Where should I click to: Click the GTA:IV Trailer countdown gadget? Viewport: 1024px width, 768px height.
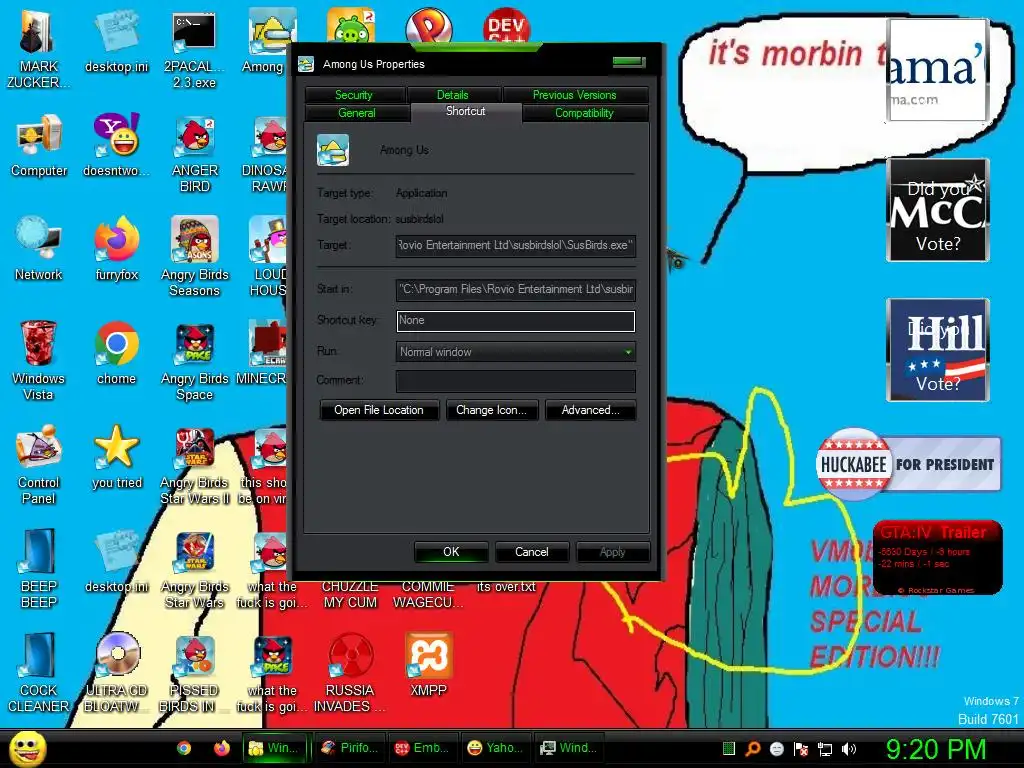tap(938, 558)
